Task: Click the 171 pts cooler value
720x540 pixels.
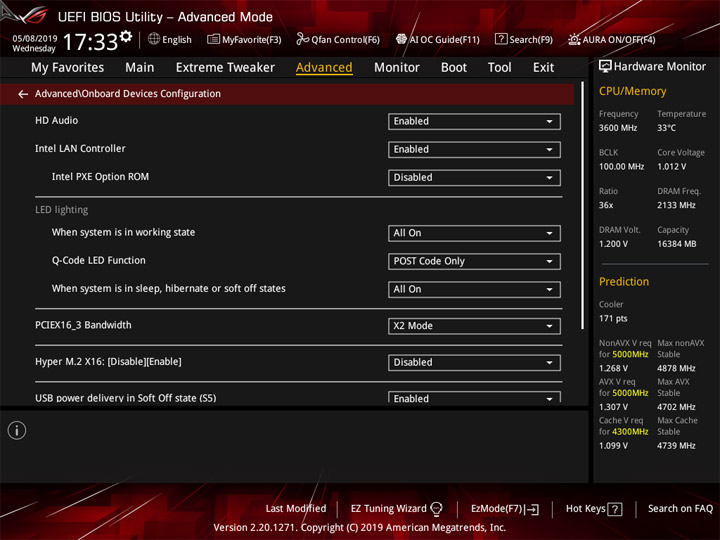Action: coord(613,318)
